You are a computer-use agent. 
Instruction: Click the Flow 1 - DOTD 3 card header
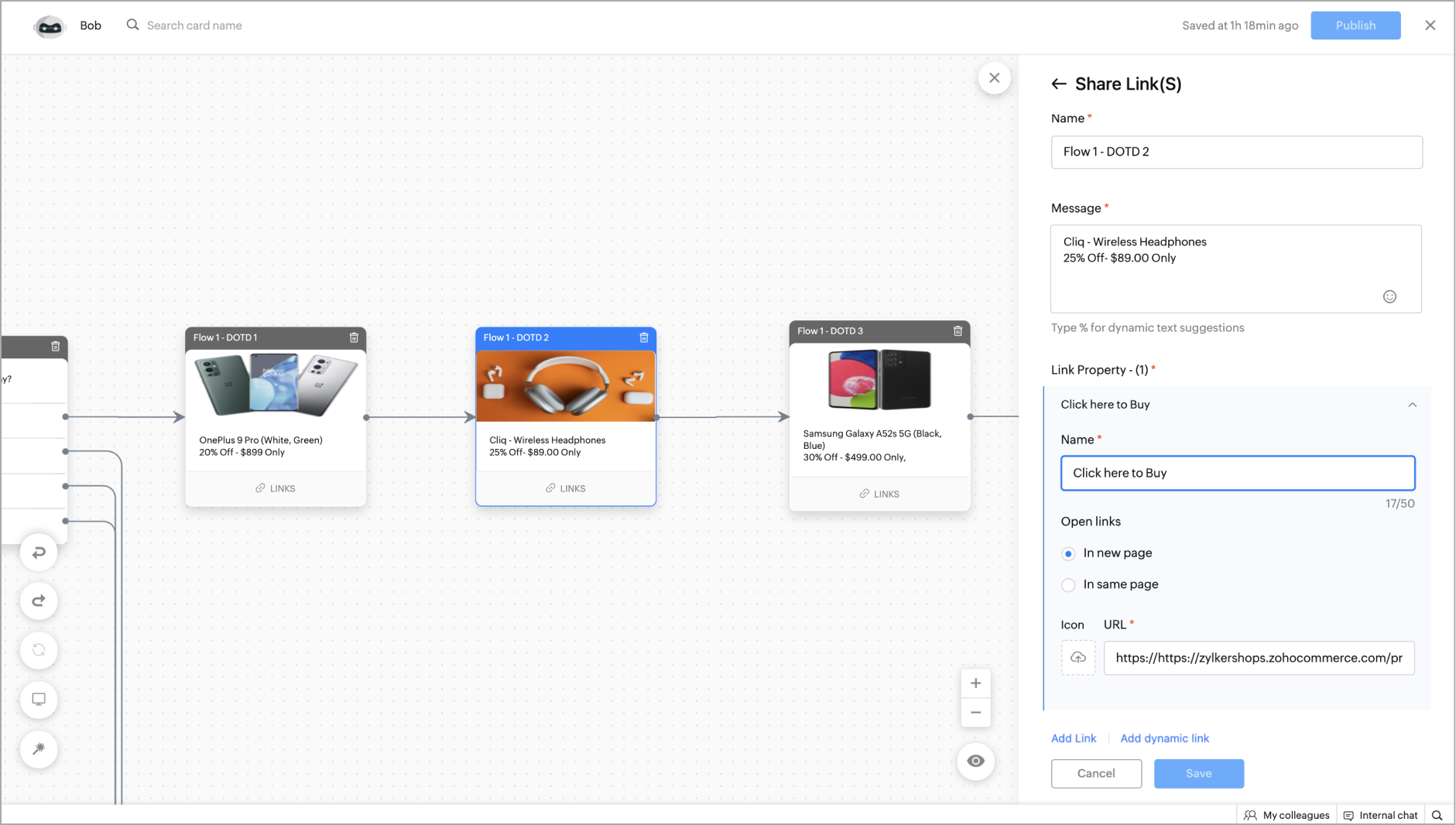(879, 331)
